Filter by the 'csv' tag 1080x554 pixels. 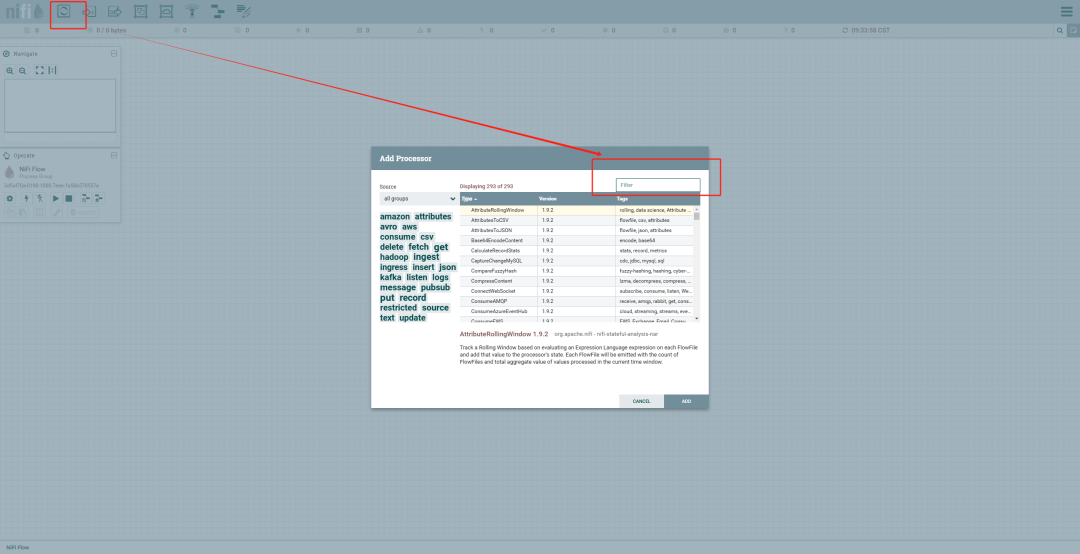click(427, 236)
